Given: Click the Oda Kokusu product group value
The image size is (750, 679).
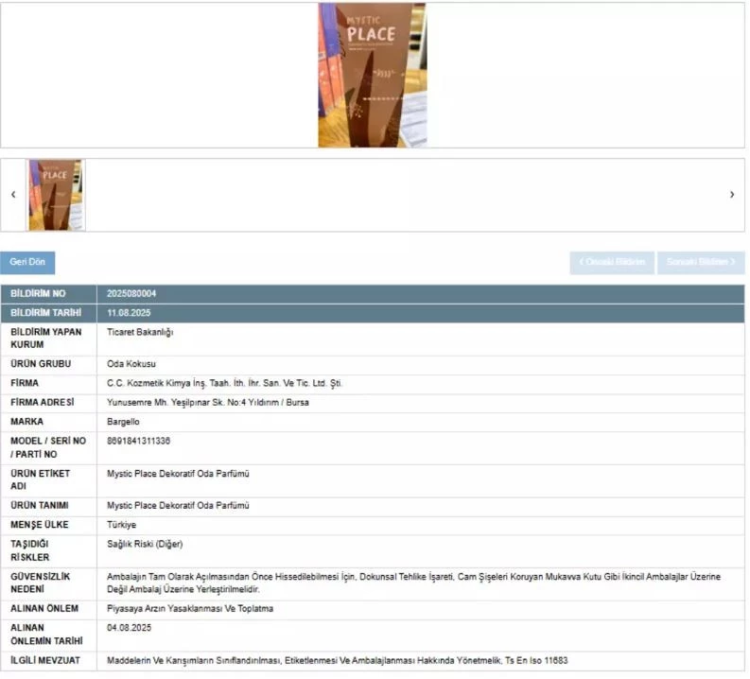Looking at the screenshot, I should [131, 364].
